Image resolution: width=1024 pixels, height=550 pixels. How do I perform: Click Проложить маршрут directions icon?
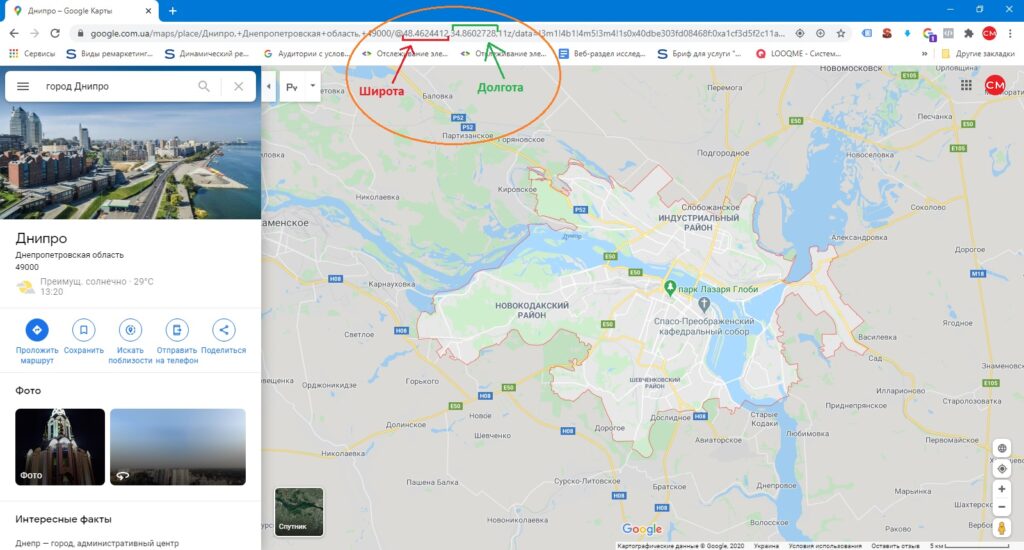click(x=37, y=330)
